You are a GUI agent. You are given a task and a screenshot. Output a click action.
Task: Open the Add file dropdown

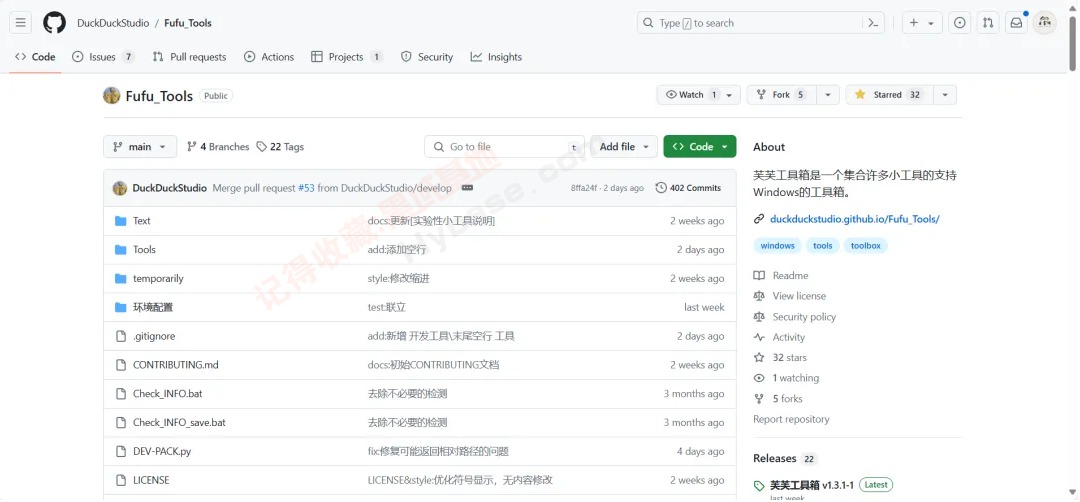(x=624, y=147)
